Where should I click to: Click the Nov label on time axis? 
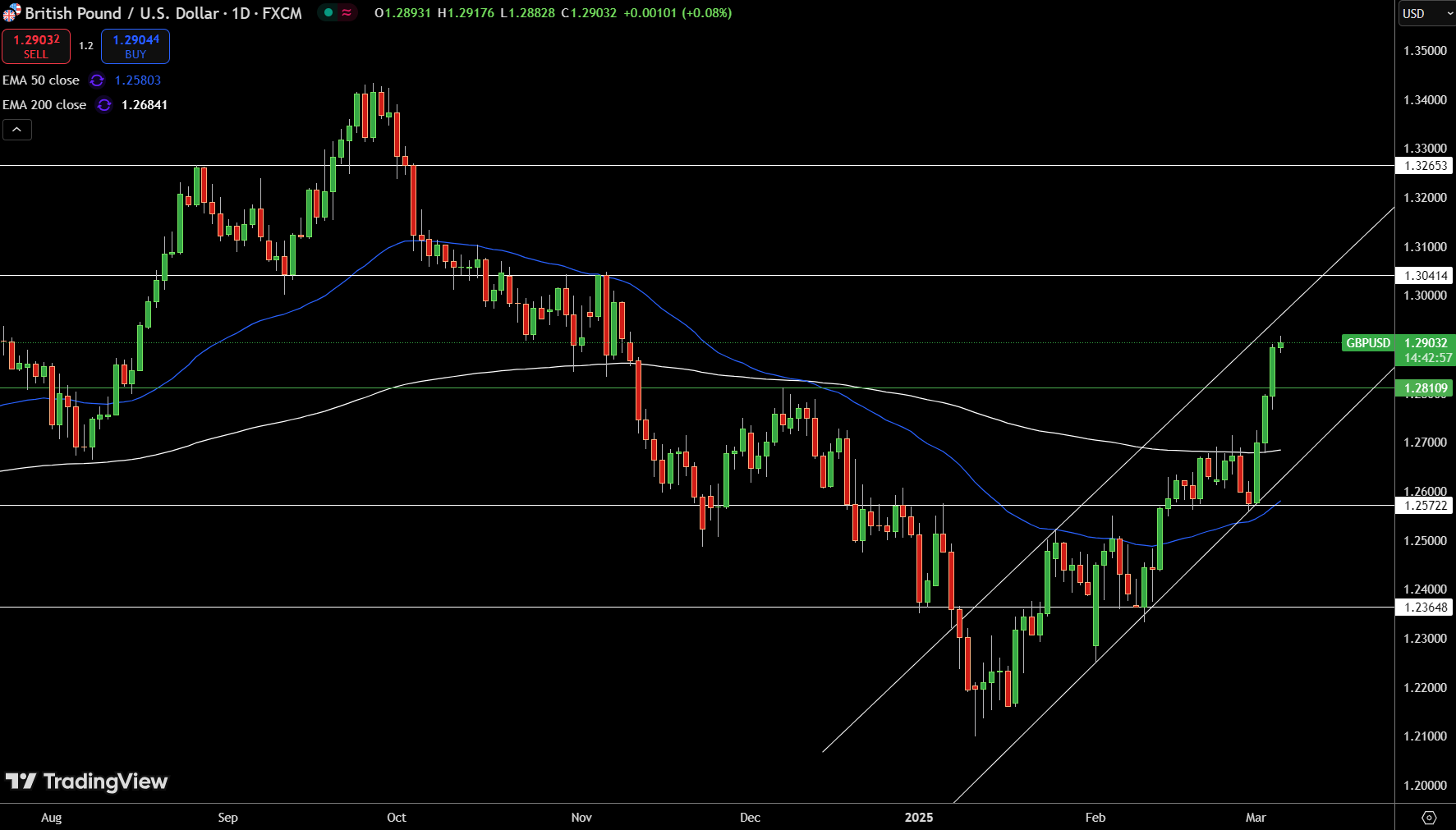(581, 818)
